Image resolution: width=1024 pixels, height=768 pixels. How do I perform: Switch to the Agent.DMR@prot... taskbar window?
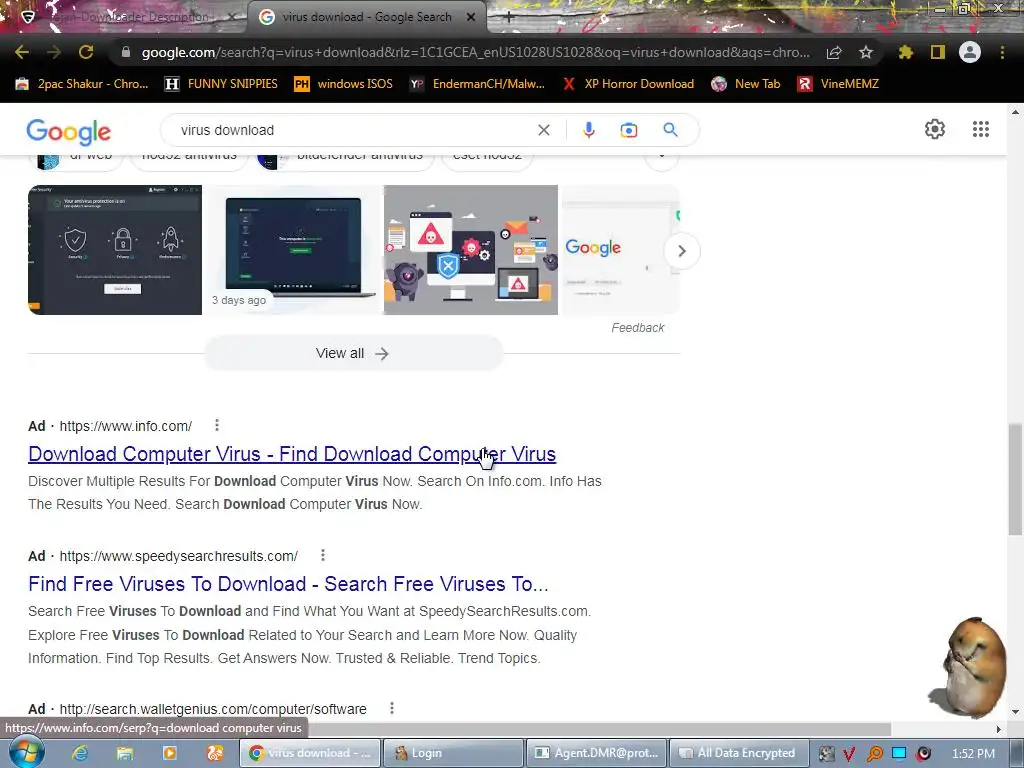point(596,753)
